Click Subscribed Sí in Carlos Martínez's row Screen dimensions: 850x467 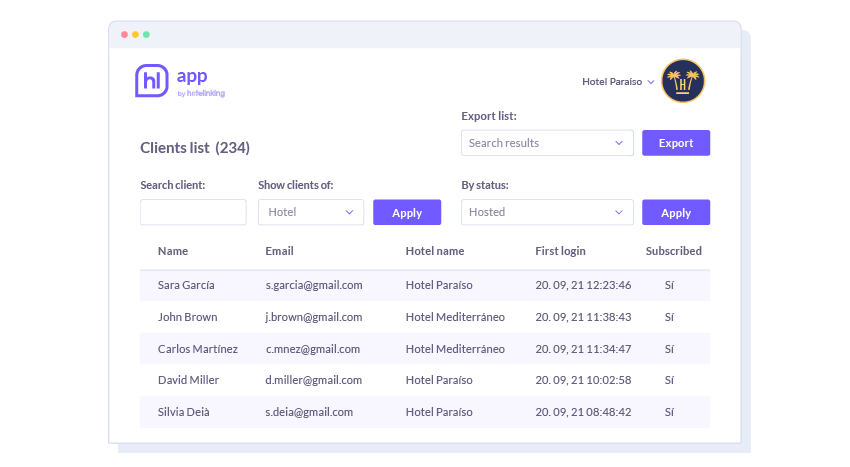point(669,349)
